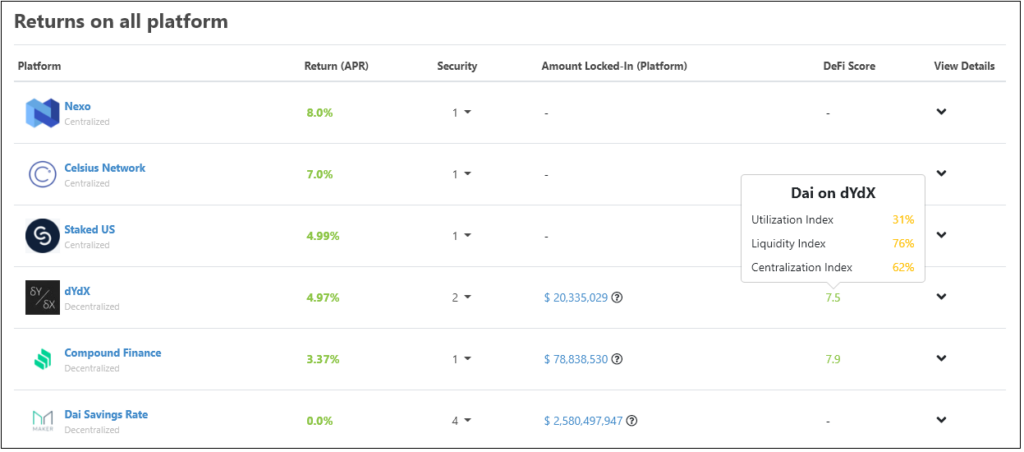Click the Platform column header
1024x452 pixels.
pos(39,66)
